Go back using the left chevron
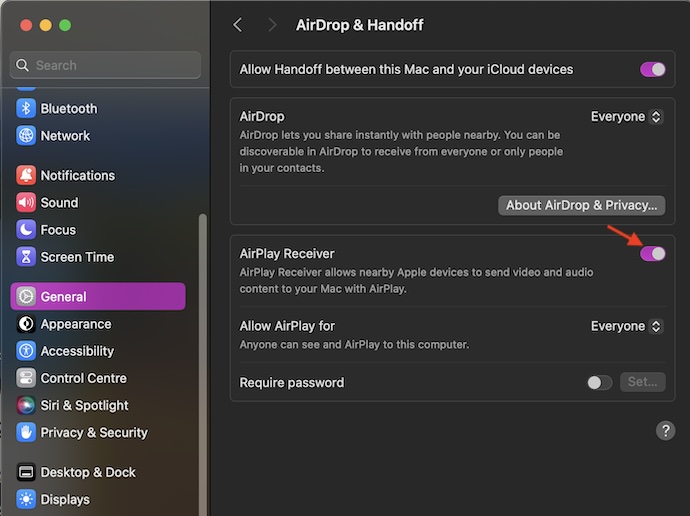This screenshot has height=516, width=690. tap(238, 25)
